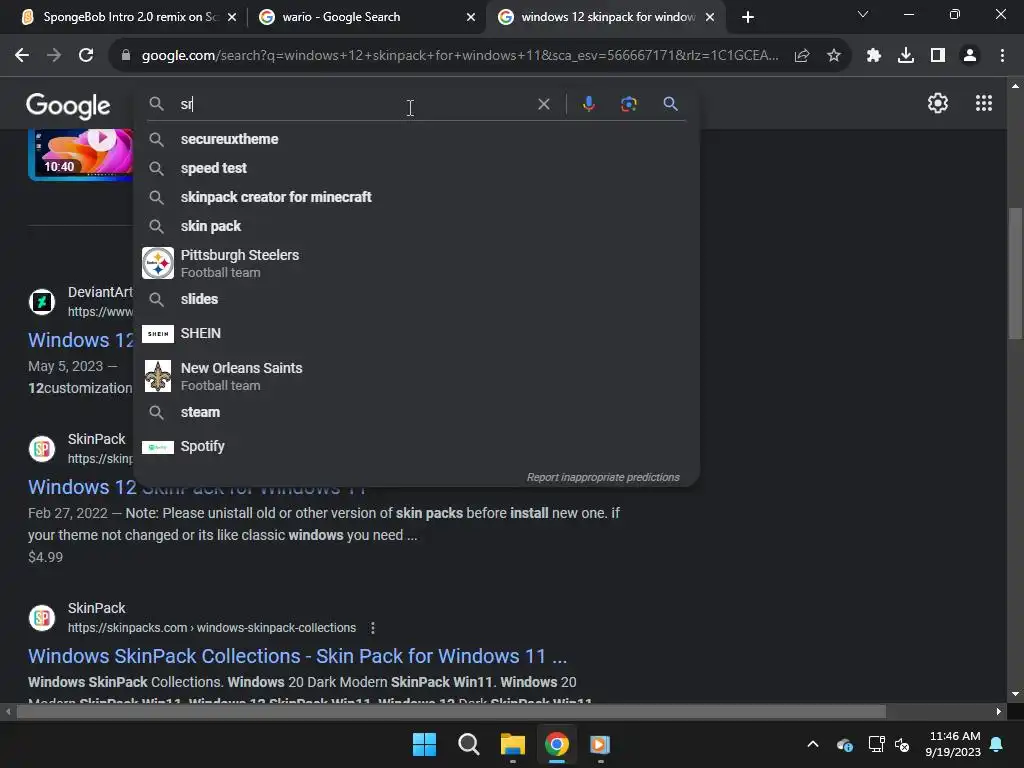
Task: Open the media player taskbar app
Action: tap(600, 744)
